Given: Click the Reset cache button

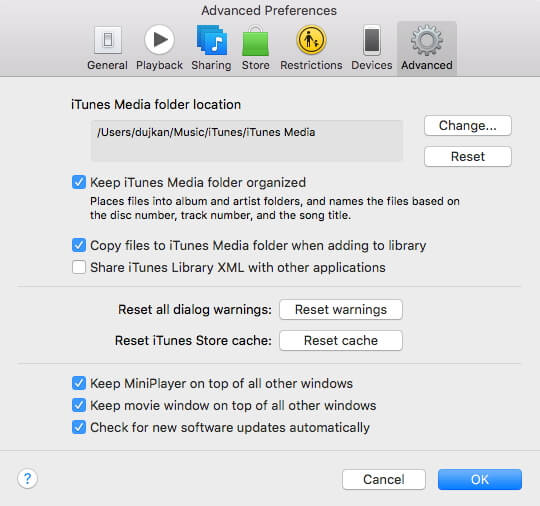Looking at the screenshot, I should tap(341, 341).
